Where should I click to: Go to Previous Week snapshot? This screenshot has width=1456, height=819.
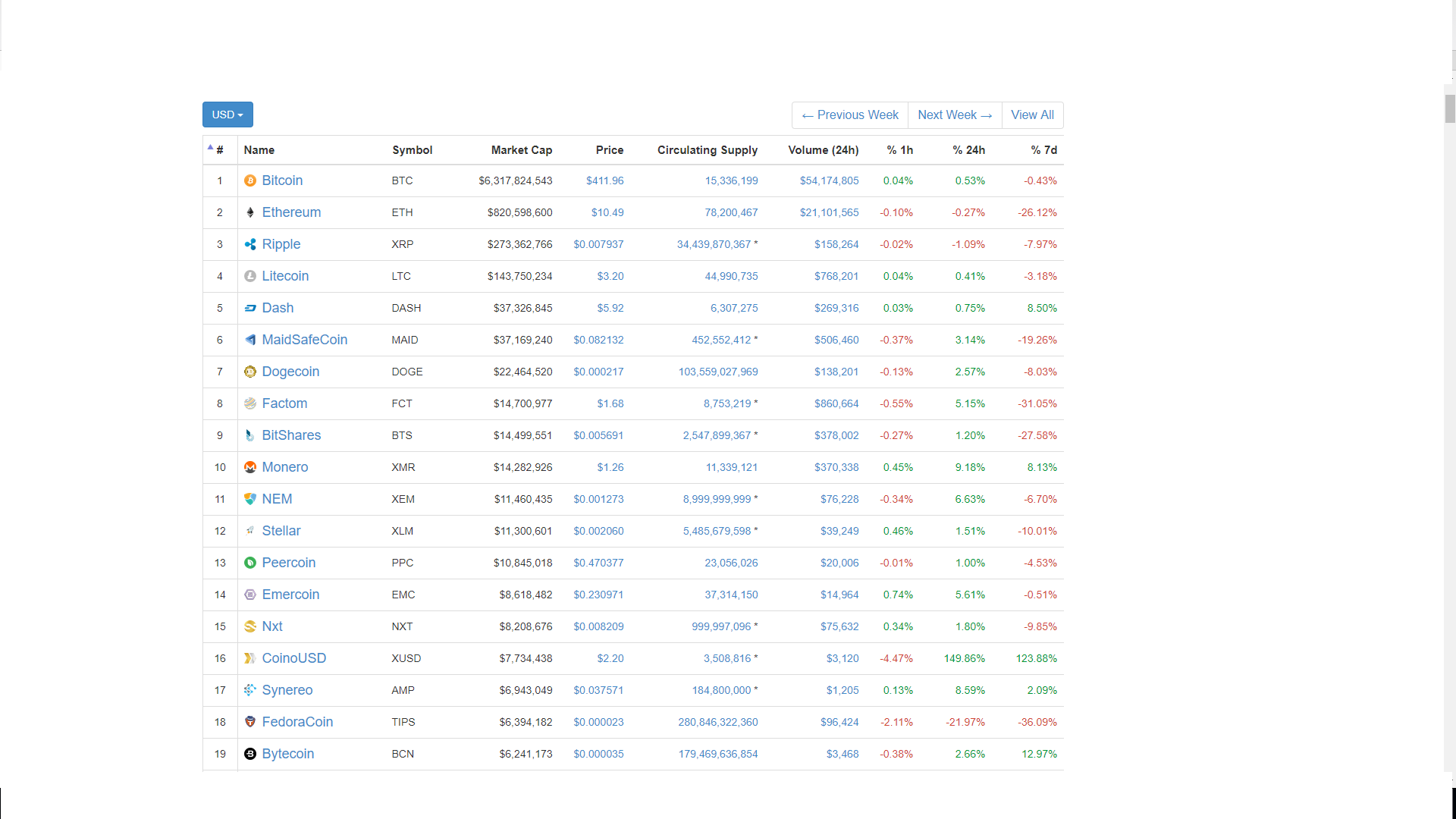pos(850,115)
